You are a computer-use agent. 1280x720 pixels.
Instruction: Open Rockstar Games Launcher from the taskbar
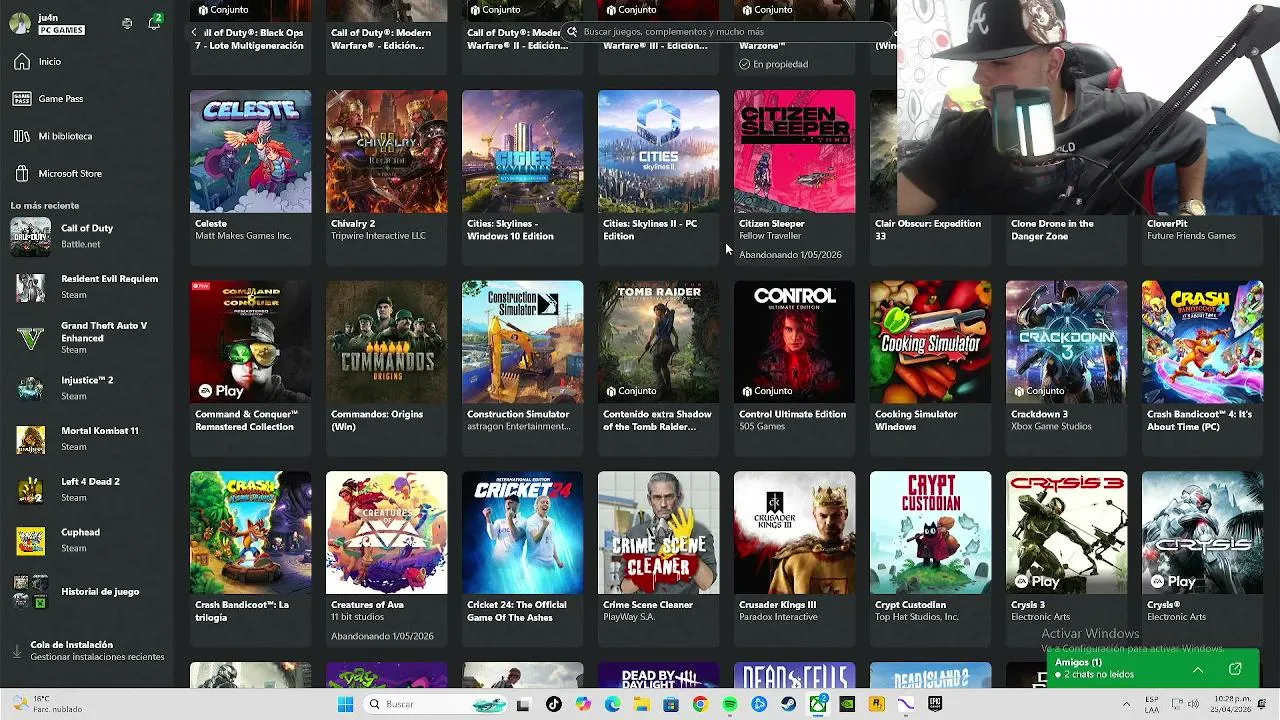(877, 704)
